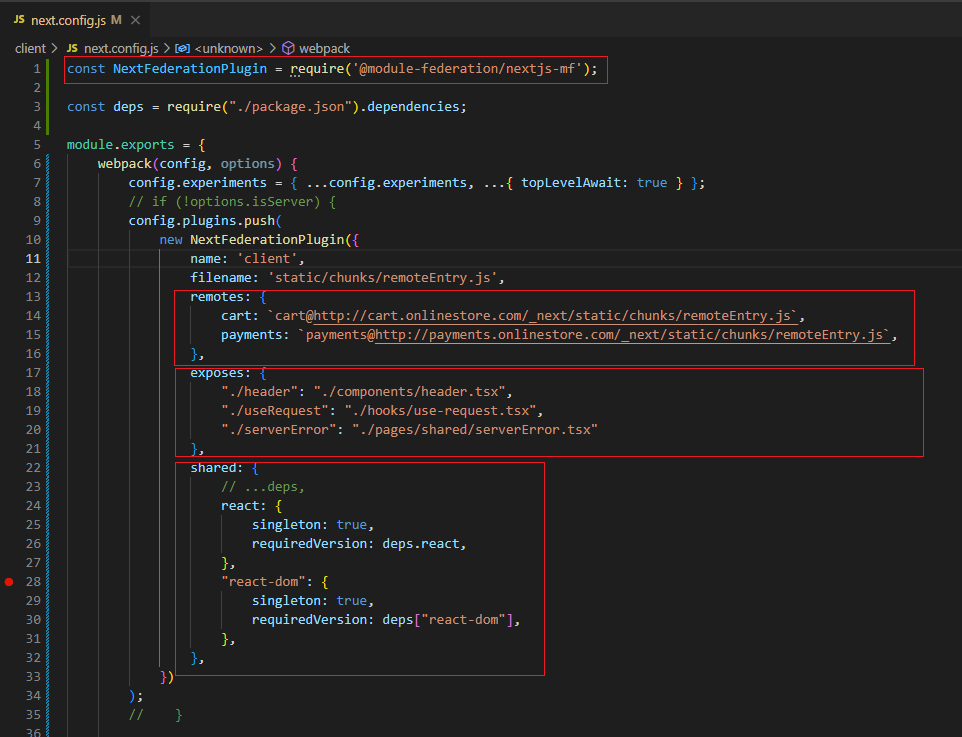Image resolution: width=962 pixels, height=737 pixels.
Task: Click the JS file icon in the editor tab
Action: coord(19,19)
